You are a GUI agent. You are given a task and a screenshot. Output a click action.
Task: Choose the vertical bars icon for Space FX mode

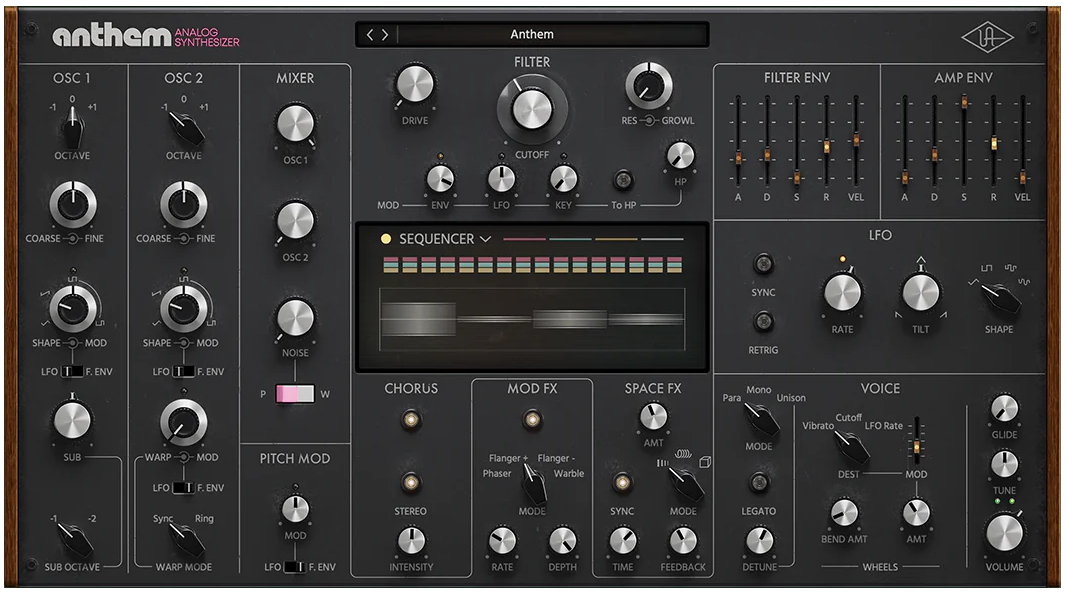click(662, 463)
